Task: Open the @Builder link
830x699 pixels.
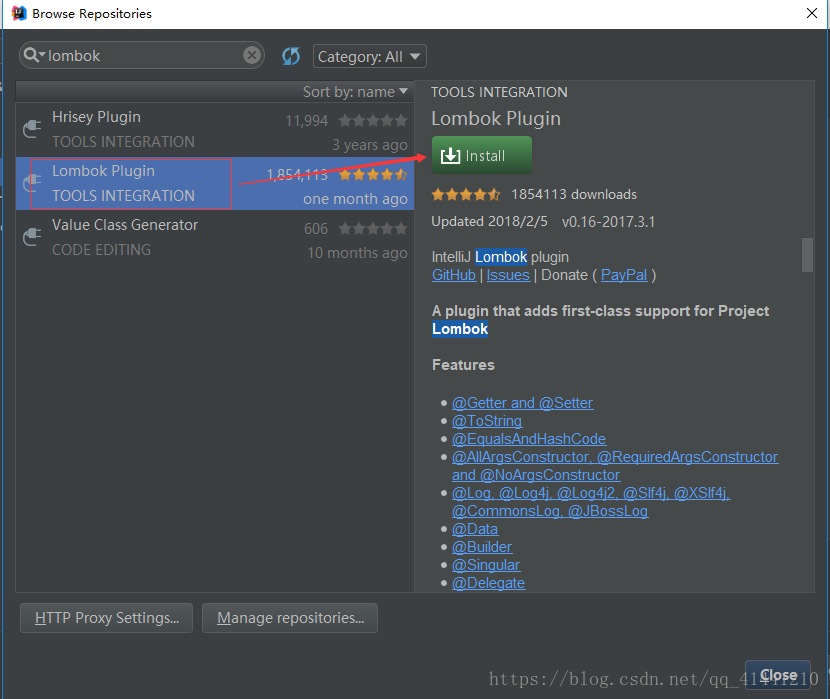Action: coord(482,547)
